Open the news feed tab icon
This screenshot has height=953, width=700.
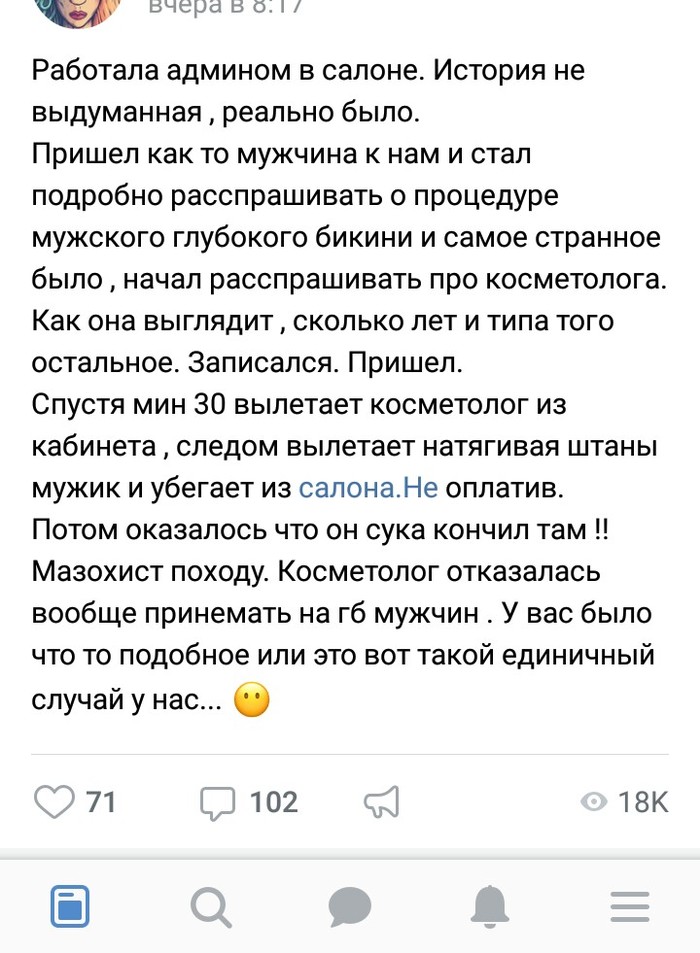coord(70,907)
